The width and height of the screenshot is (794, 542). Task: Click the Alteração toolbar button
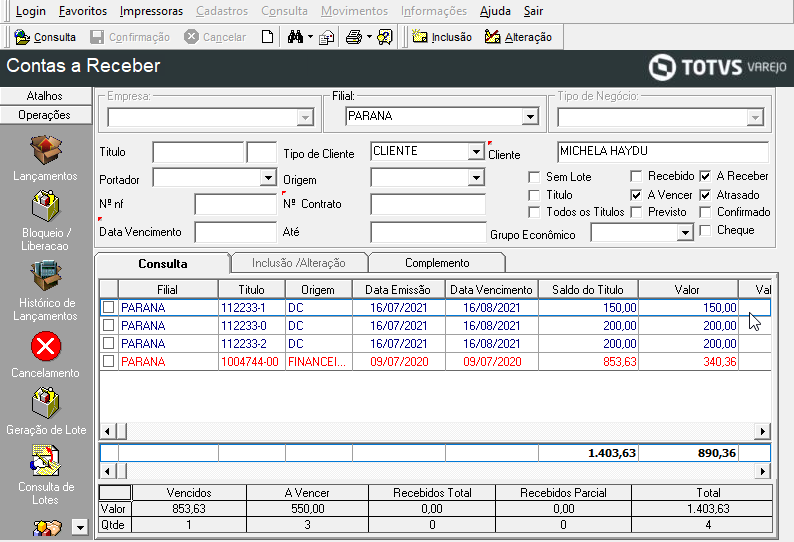tap(518, 37)
